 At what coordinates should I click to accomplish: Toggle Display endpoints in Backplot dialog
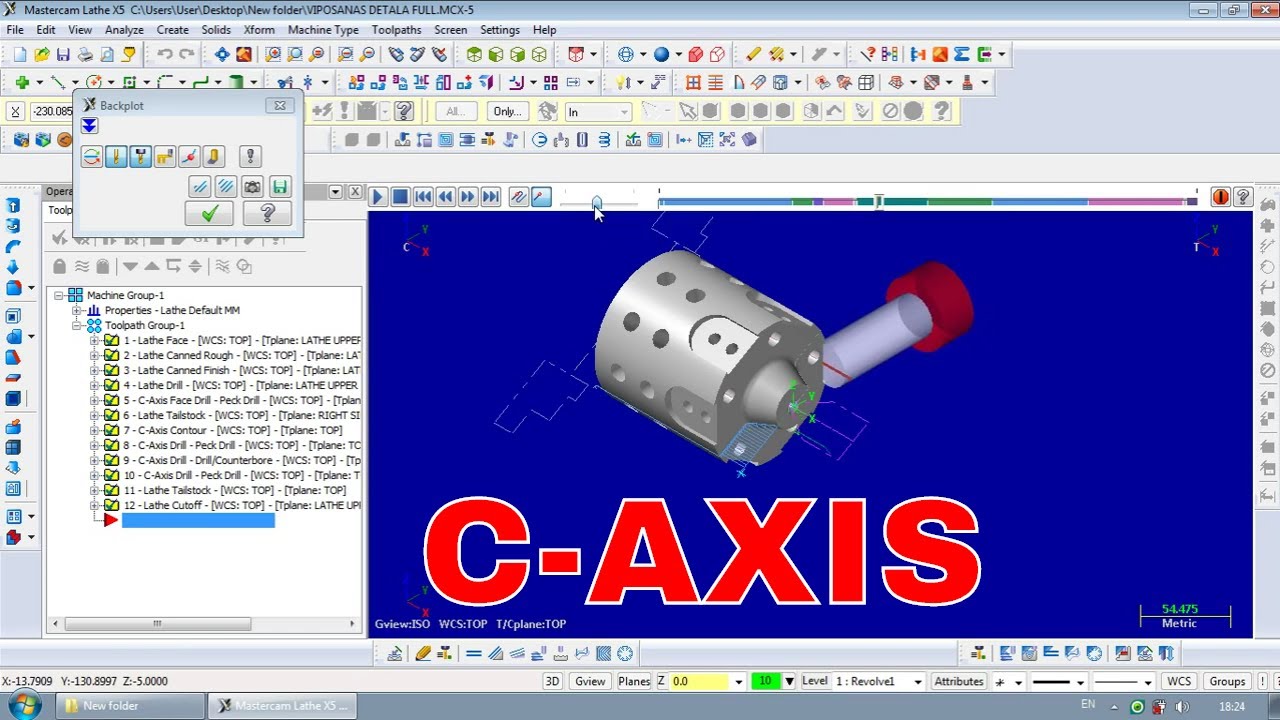coord(188,156)
